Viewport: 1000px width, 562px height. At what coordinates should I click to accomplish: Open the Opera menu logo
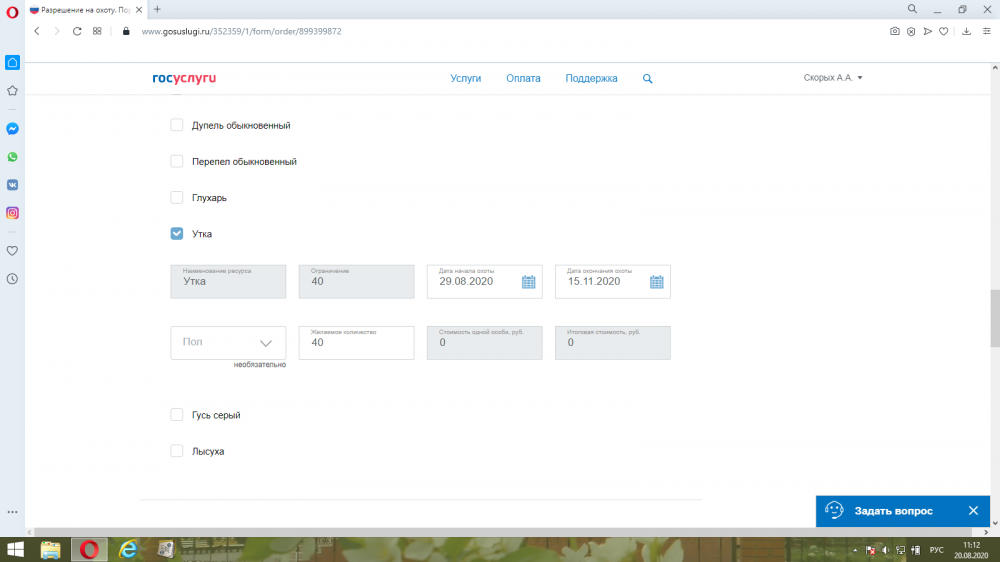tap(12, 11)
